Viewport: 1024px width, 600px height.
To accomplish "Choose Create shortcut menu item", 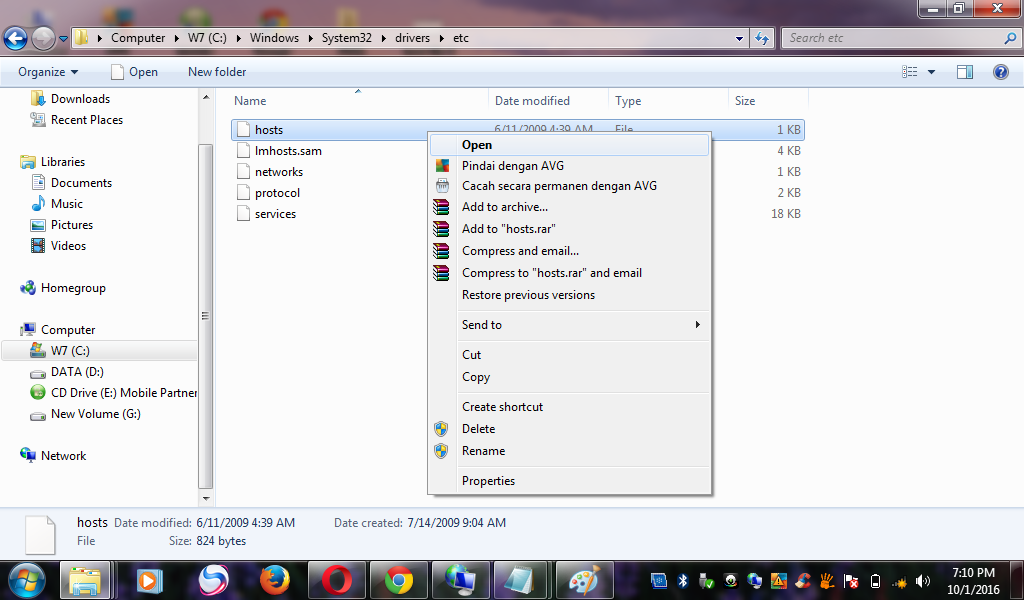I will pos(569,407).
